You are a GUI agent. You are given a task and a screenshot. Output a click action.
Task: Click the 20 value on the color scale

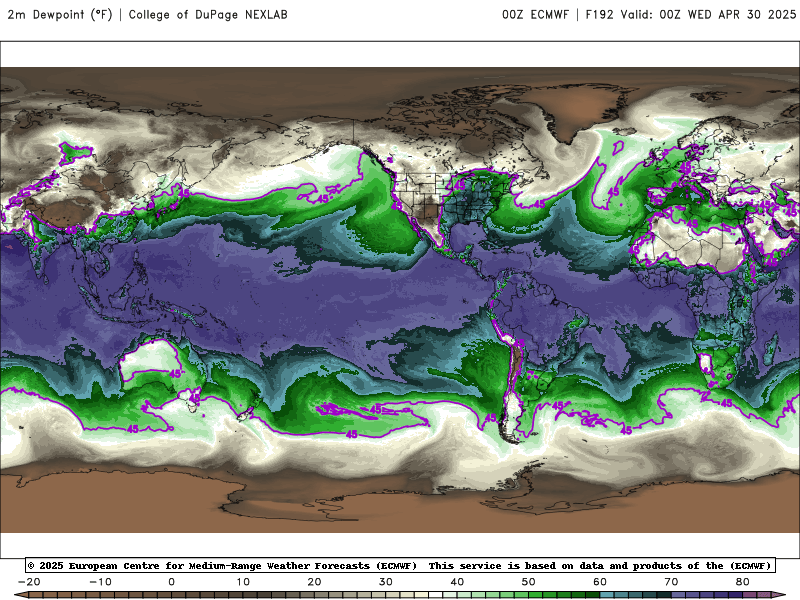click(x=314, y=582)
